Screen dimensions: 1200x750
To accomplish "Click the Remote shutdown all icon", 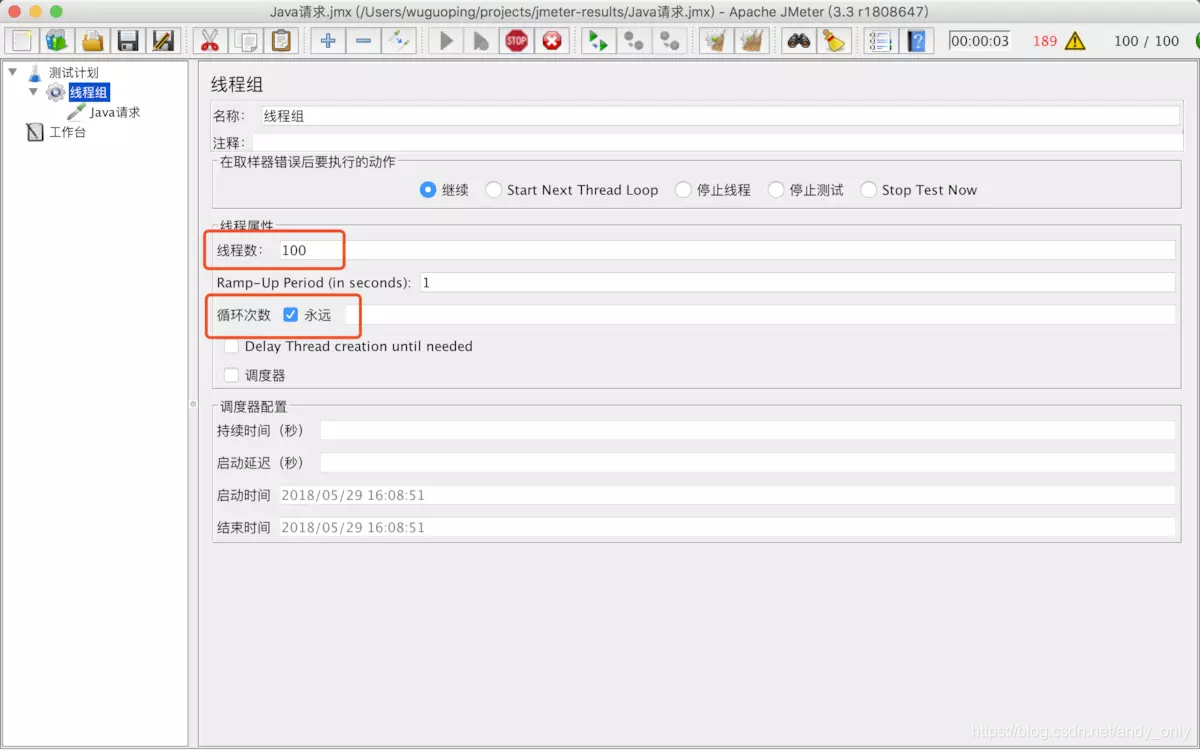I will click(669, 41).
